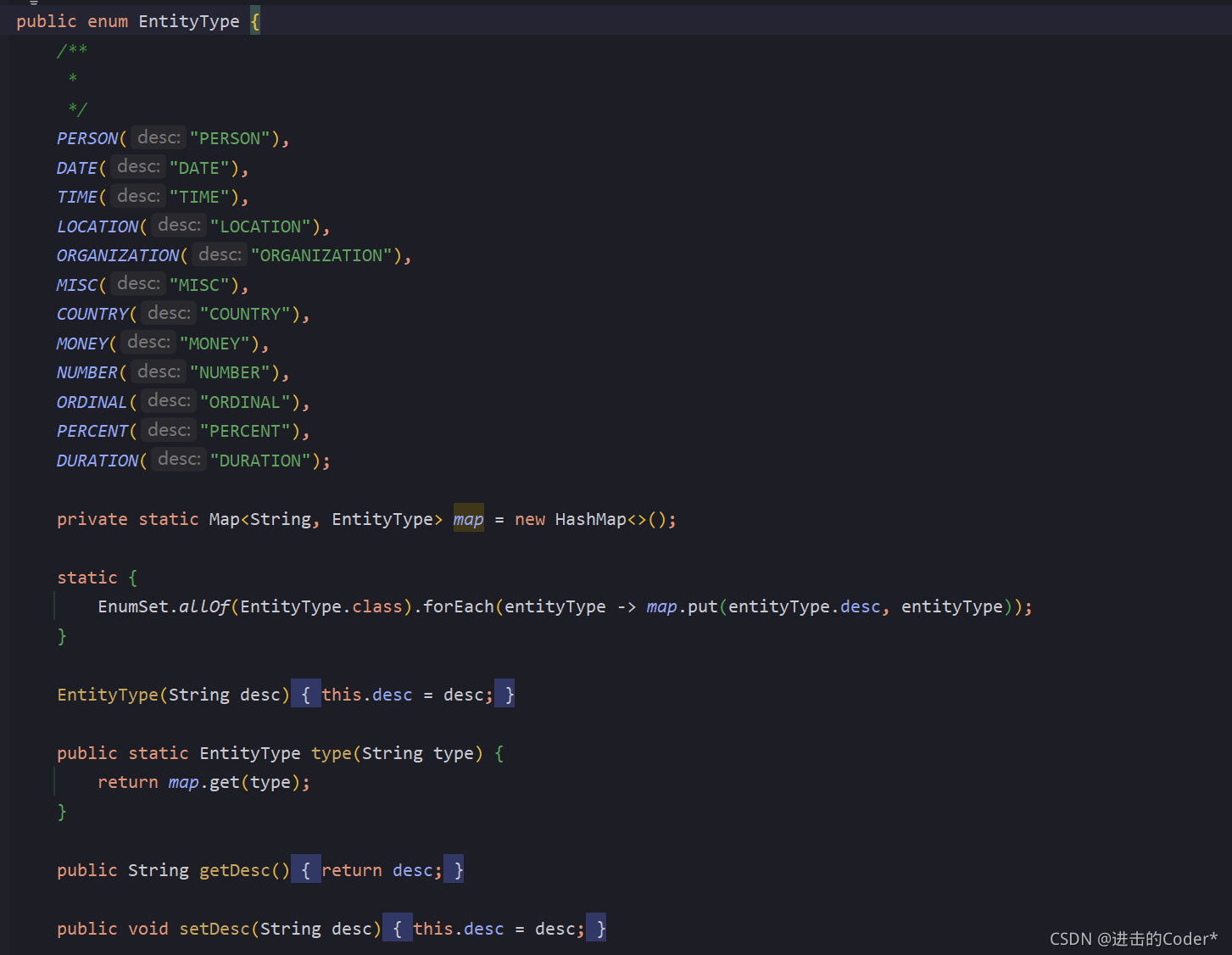Click the forEach method call
The height and width of the screenshot is (955, 1232).
coord(459,606)
